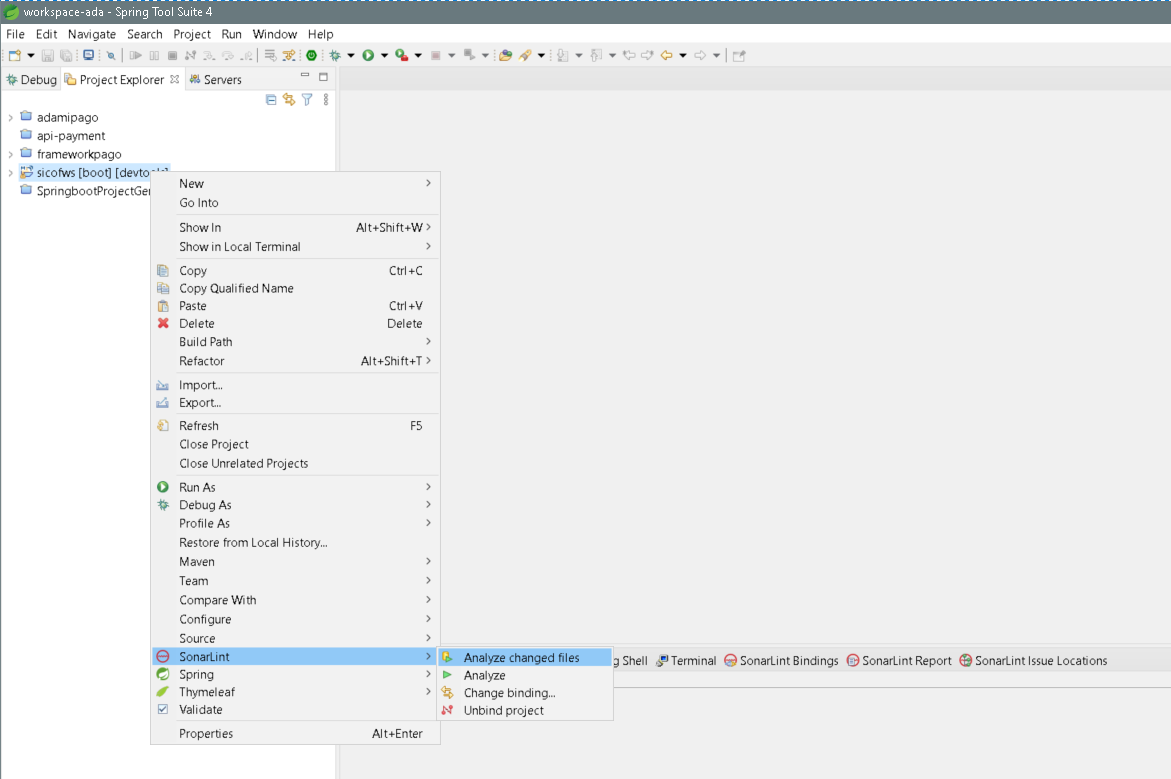Toggle the Validate checkbox menu entry
1171x779 pixels.
200,710
